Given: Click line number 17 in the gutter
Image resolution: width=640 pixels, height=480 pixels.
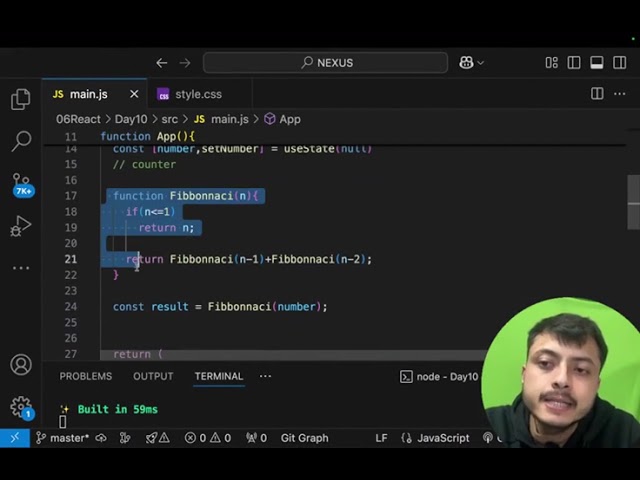Looking at the screenshot, I should pyautogui.click(x=71, y=196).
